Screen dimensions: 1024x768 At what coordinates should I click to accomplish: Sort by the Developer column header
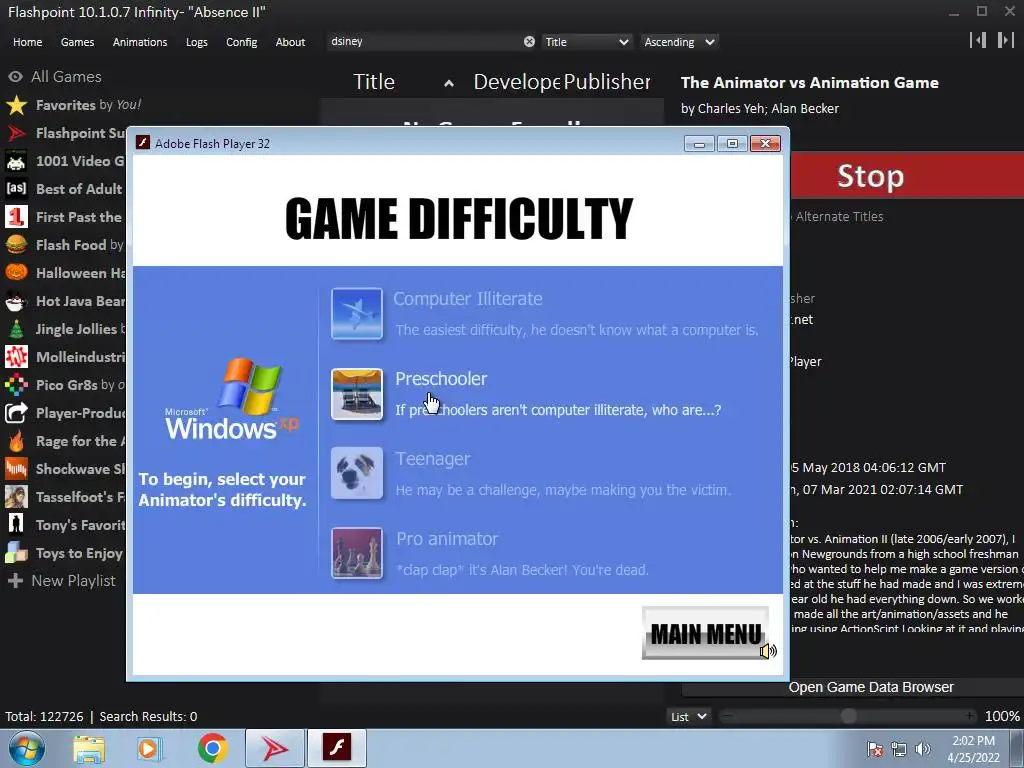(x=516, y=82)
